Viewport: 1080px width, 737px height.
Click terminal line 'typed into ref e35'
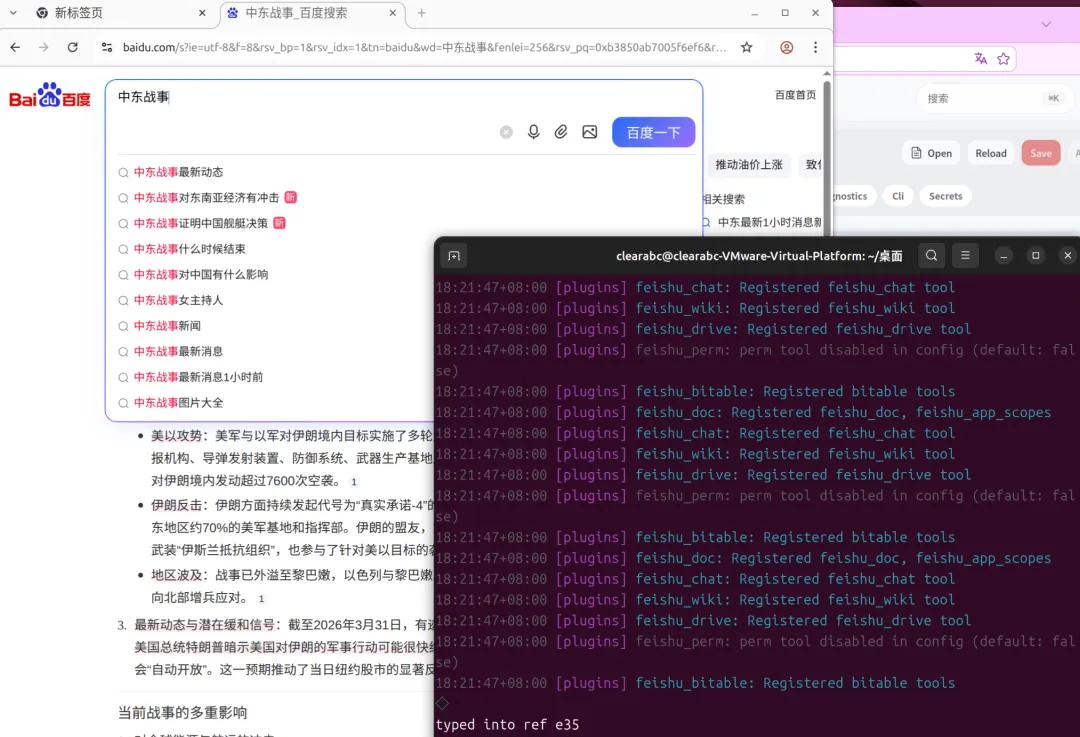[507, 725]
